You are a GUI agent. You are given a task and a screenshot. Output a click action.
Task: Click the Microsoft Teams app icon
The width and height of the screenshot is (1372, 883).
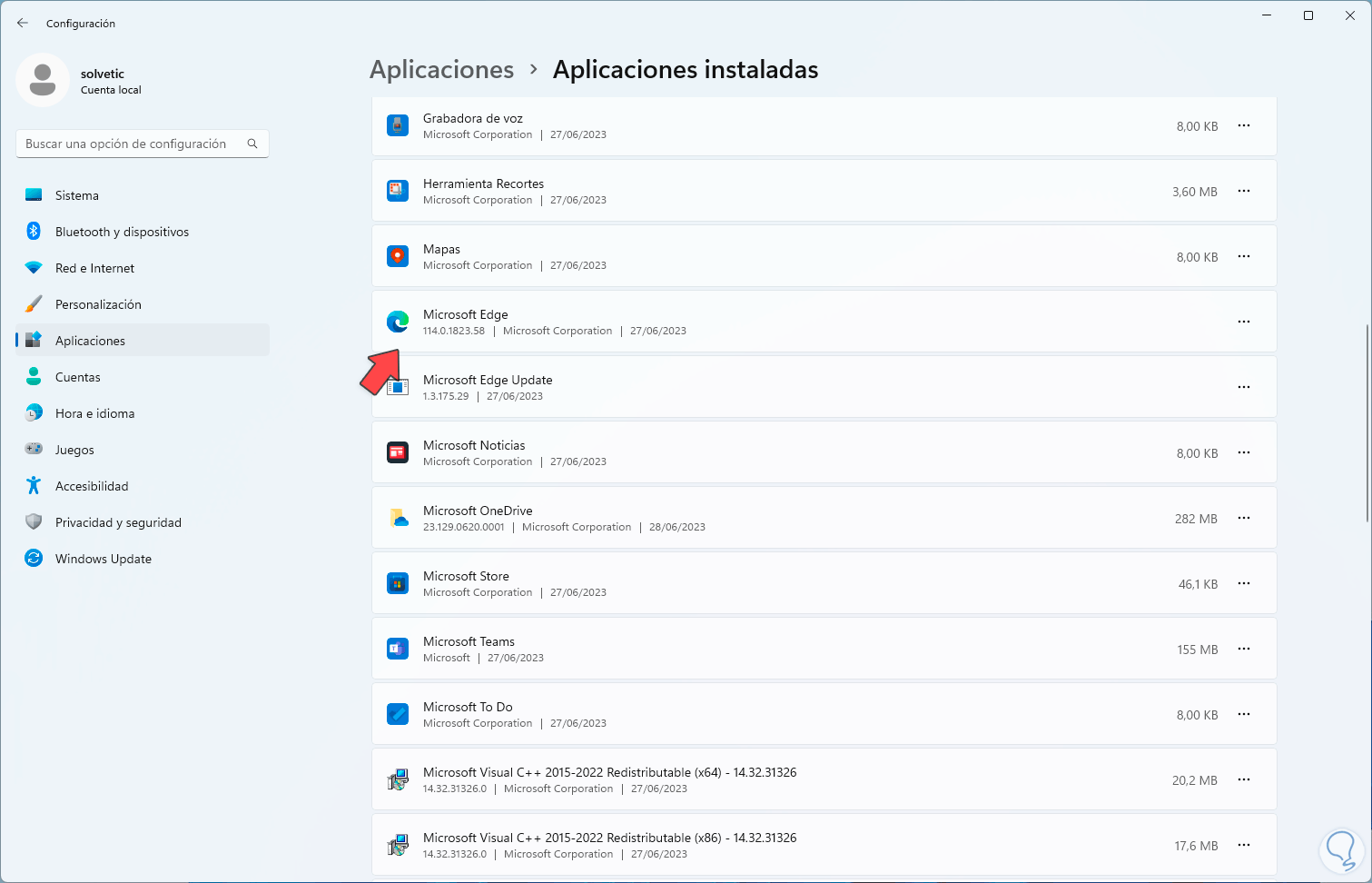398,649
